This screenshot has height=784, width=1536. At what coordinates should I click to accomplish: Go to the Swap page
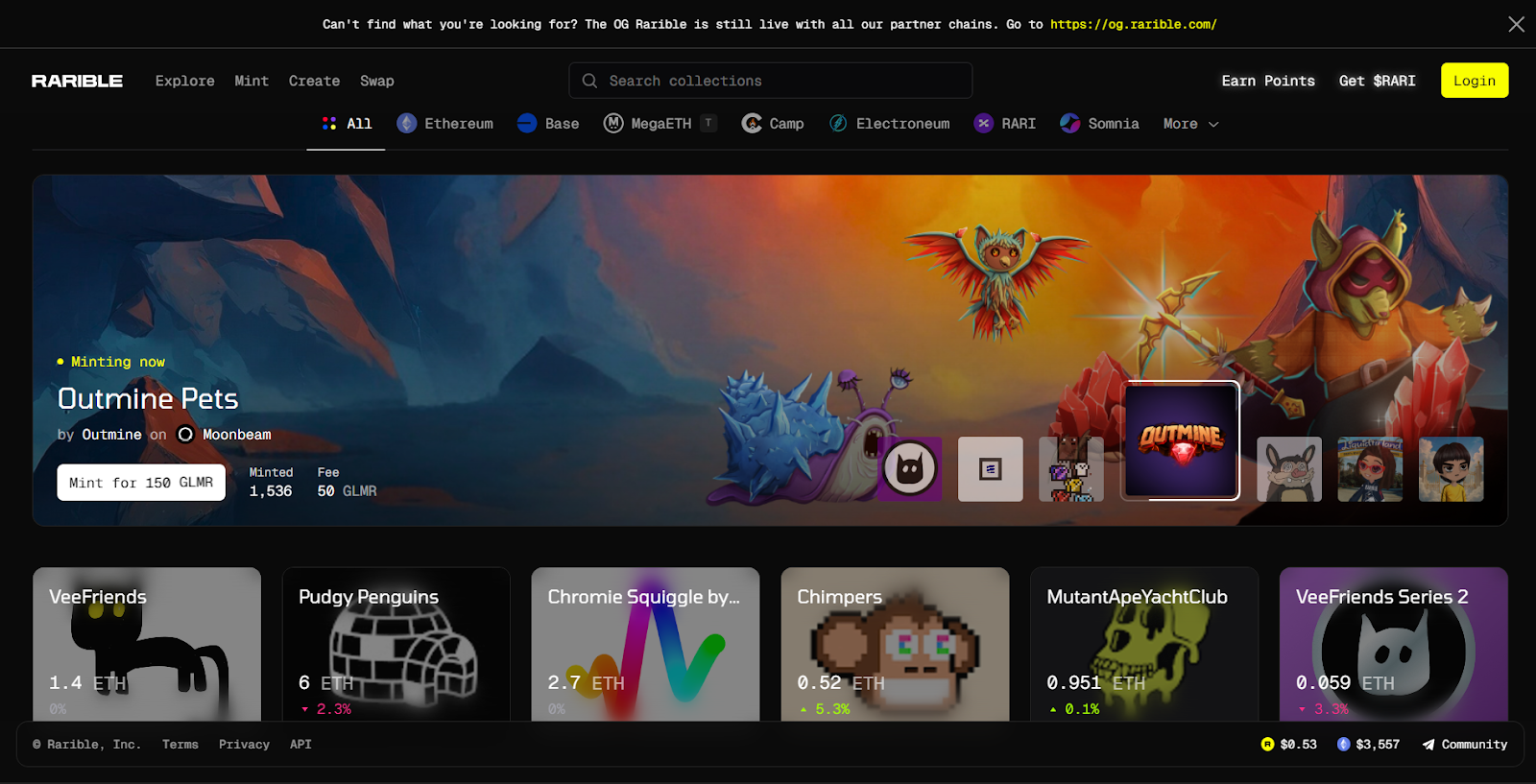pos(376,81)
